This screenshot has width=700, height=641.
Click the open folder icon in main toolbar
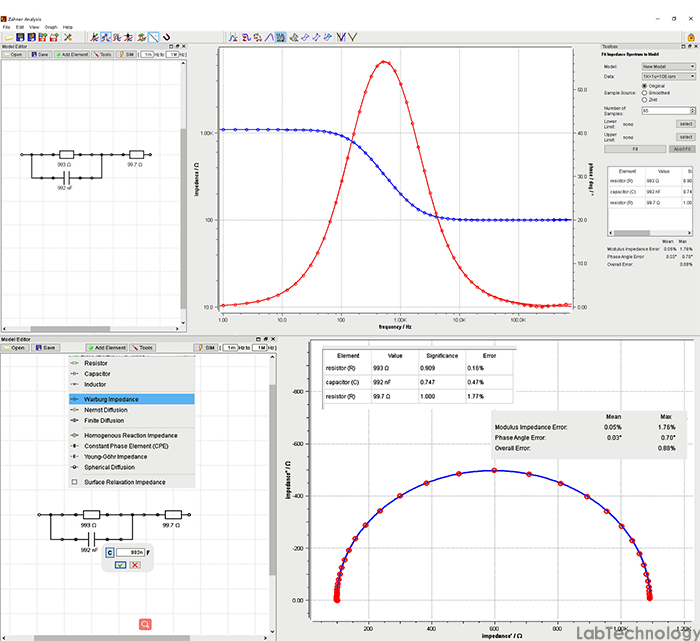tap(9, 37)
